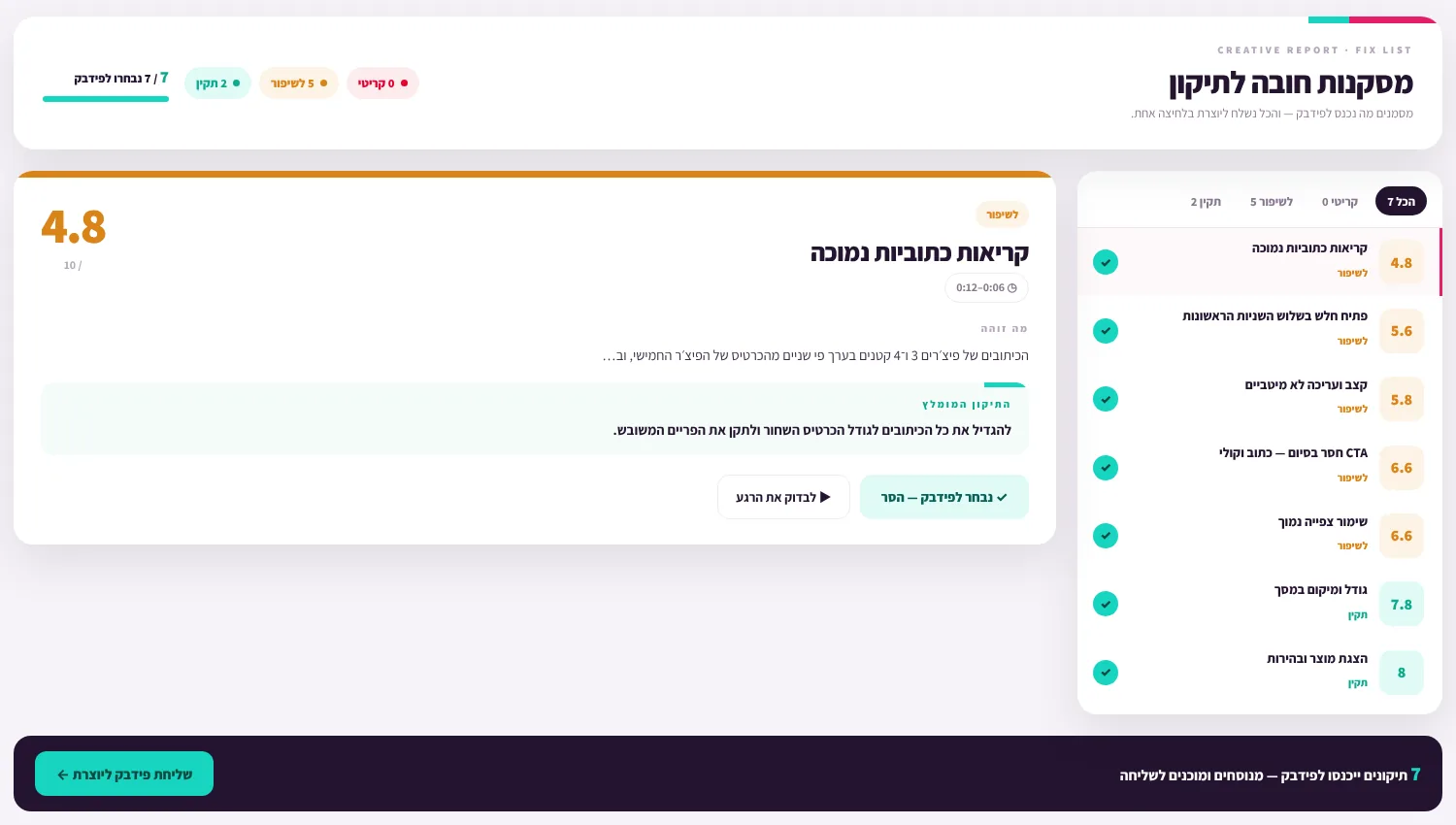The image size is (1456, 825).
Task: Toggle the checkmark for גודל ומיקום במסך
Action: [x=1106, y=604]
